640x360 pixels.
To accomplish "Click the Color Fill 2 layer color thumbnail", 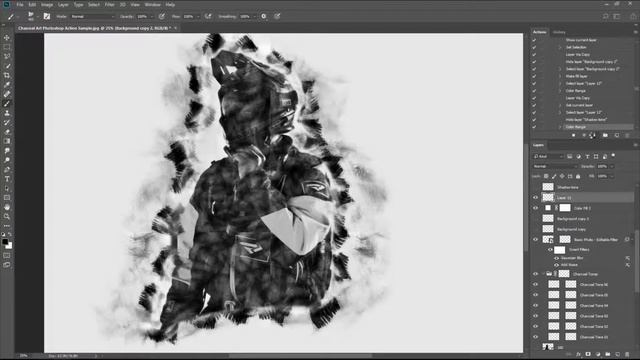I will pyautogui.click(x=548, y=208).
